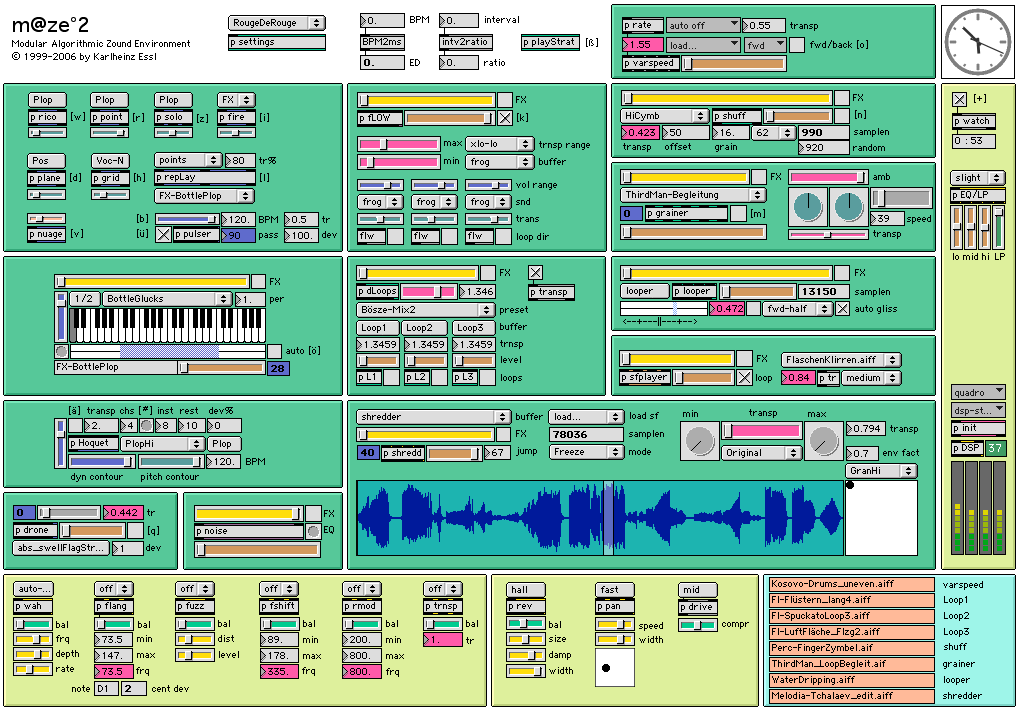Click the BPM2ms button
1019x710 pixels.
pos(382,42)
